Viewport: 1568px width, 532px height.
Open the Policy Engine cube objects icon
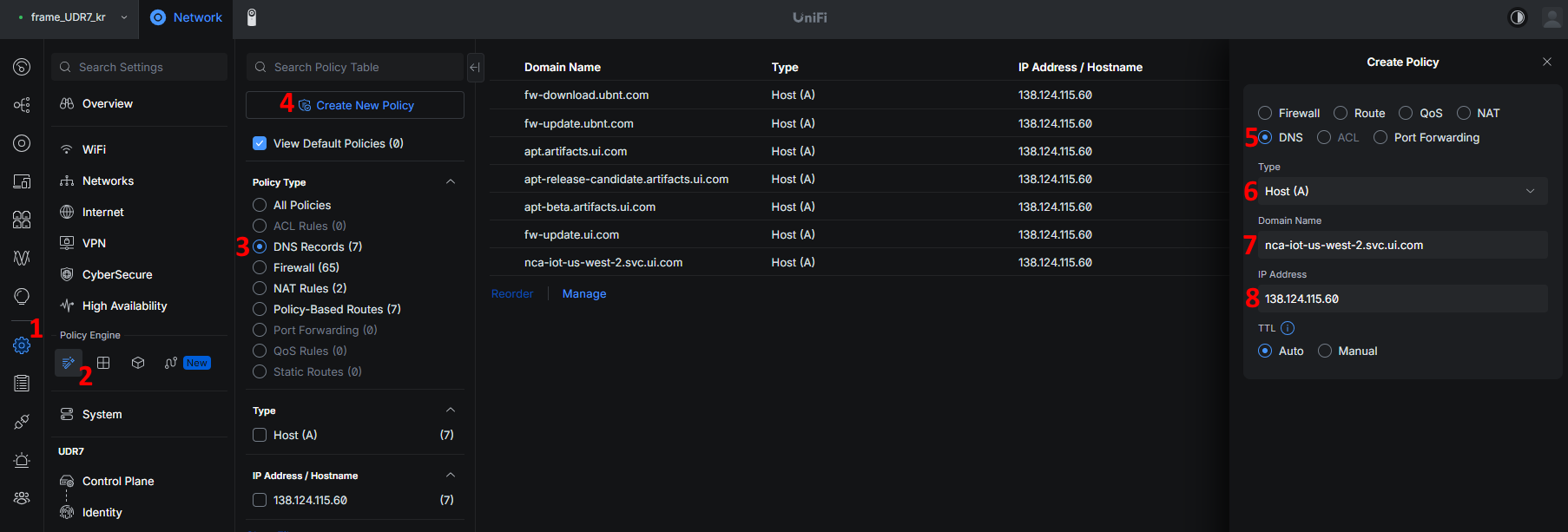click(138, 363)
